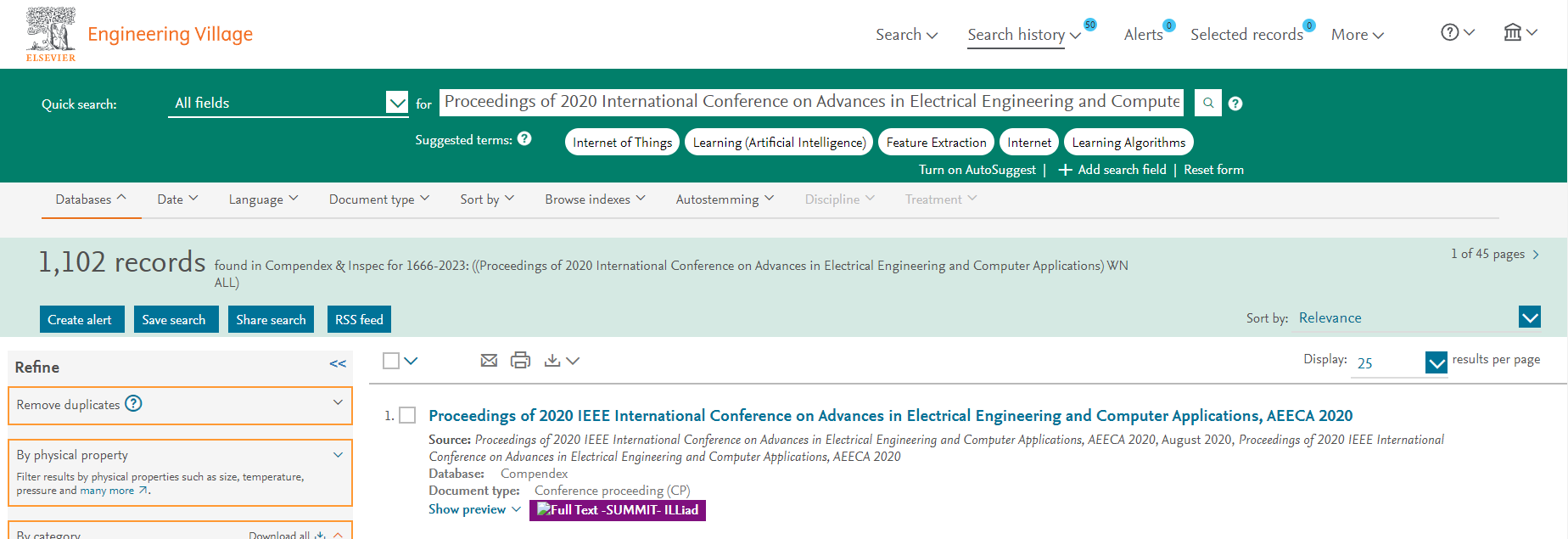Select suggested term Learning Algorithms

pos(1128,142)
